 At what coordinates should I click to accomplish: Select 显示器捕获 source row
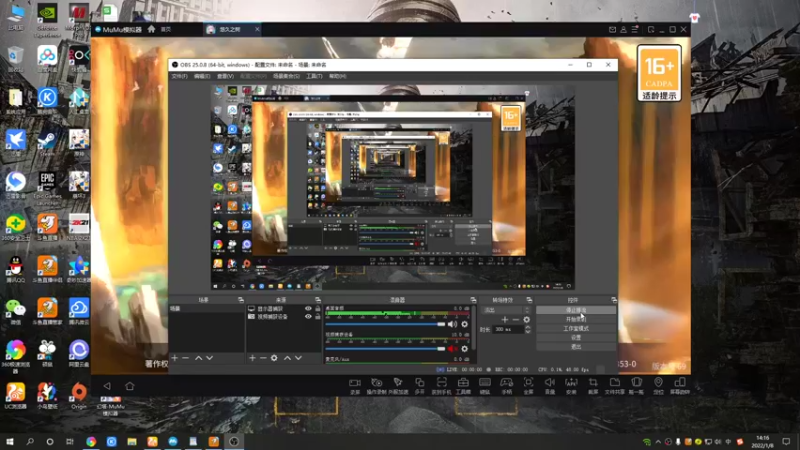pyautogui.click(x=284, y=309)
